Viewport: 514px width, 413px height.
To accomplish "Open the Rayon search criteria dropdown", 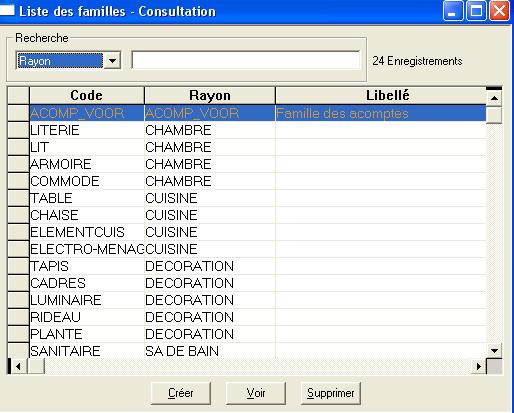I will click(x=113, y=61).
